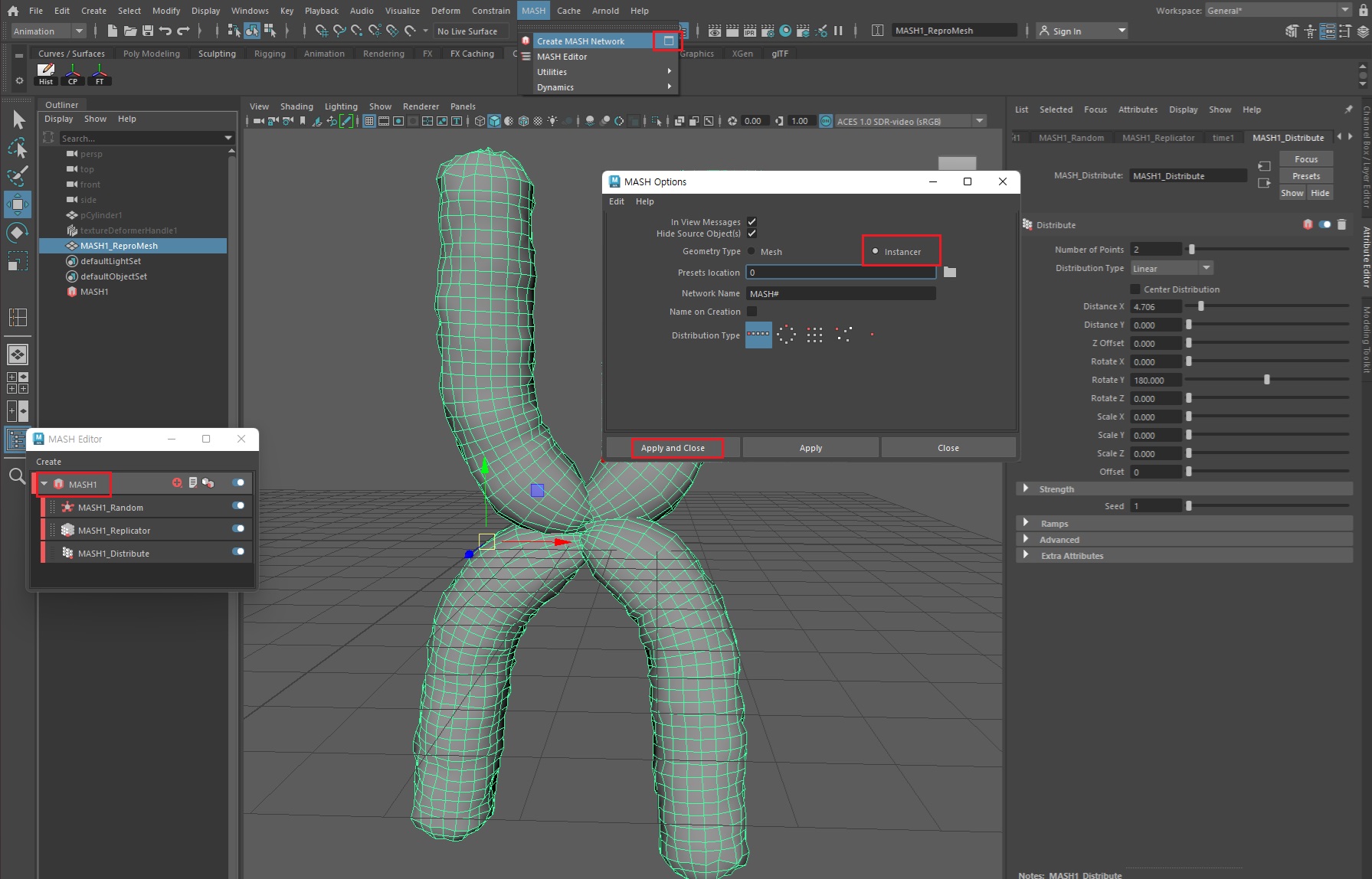Toggle MASH1_Random node enable switch
Image resolution: width=1372 pixels, height=879 pixels.
pos(238,505)
